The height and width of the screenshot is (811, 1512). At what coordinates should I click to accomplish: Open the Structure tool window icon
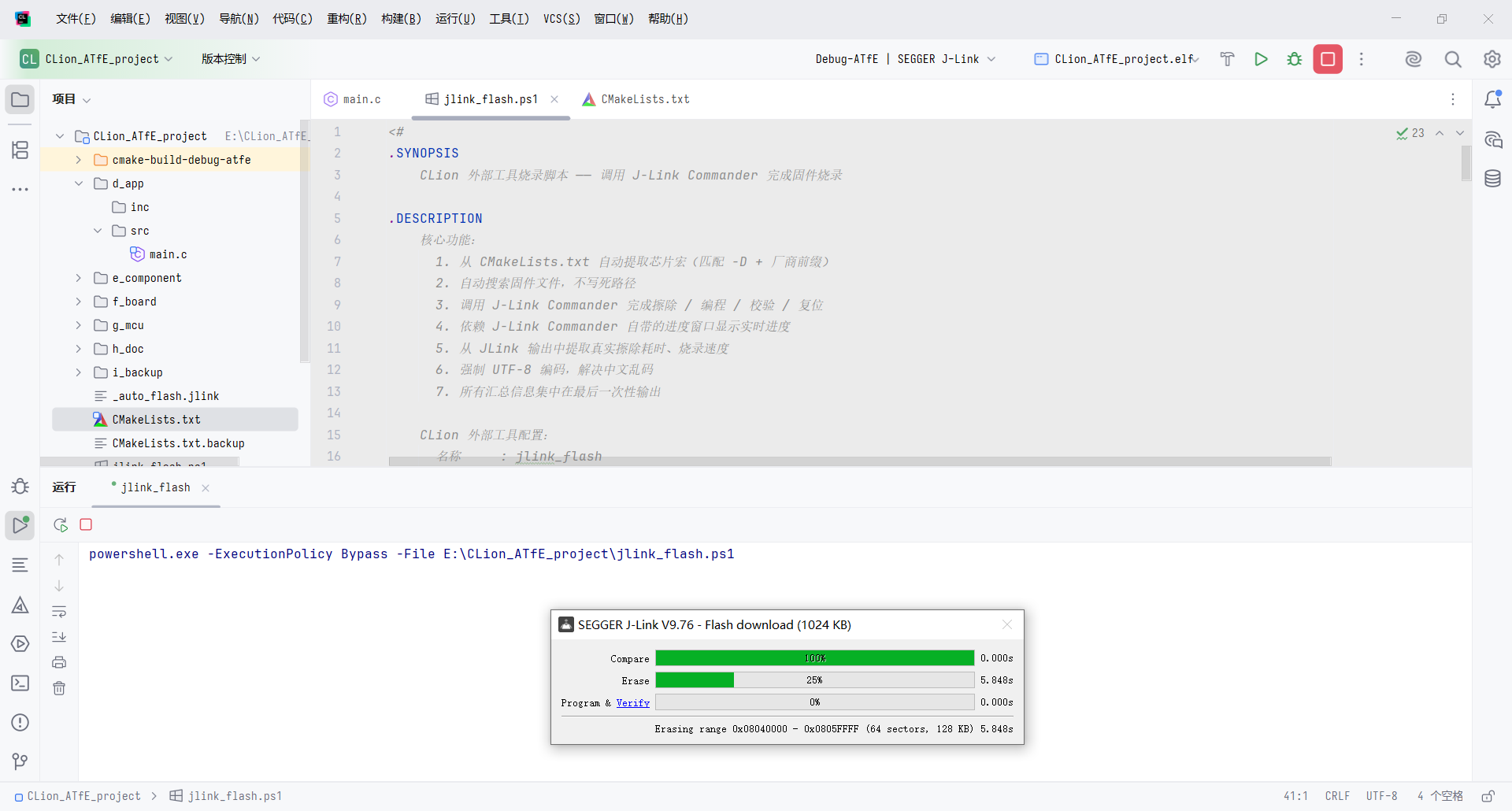click(20, 150)
